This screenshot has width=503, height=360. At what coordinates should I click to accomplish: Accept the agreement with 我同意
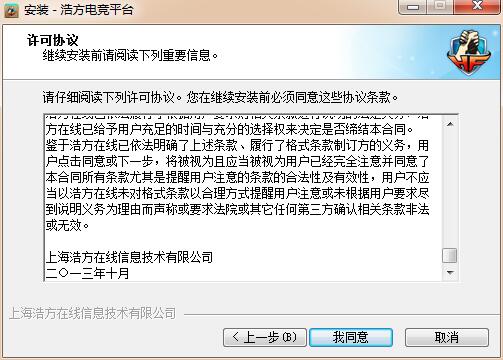coord(351,337)
